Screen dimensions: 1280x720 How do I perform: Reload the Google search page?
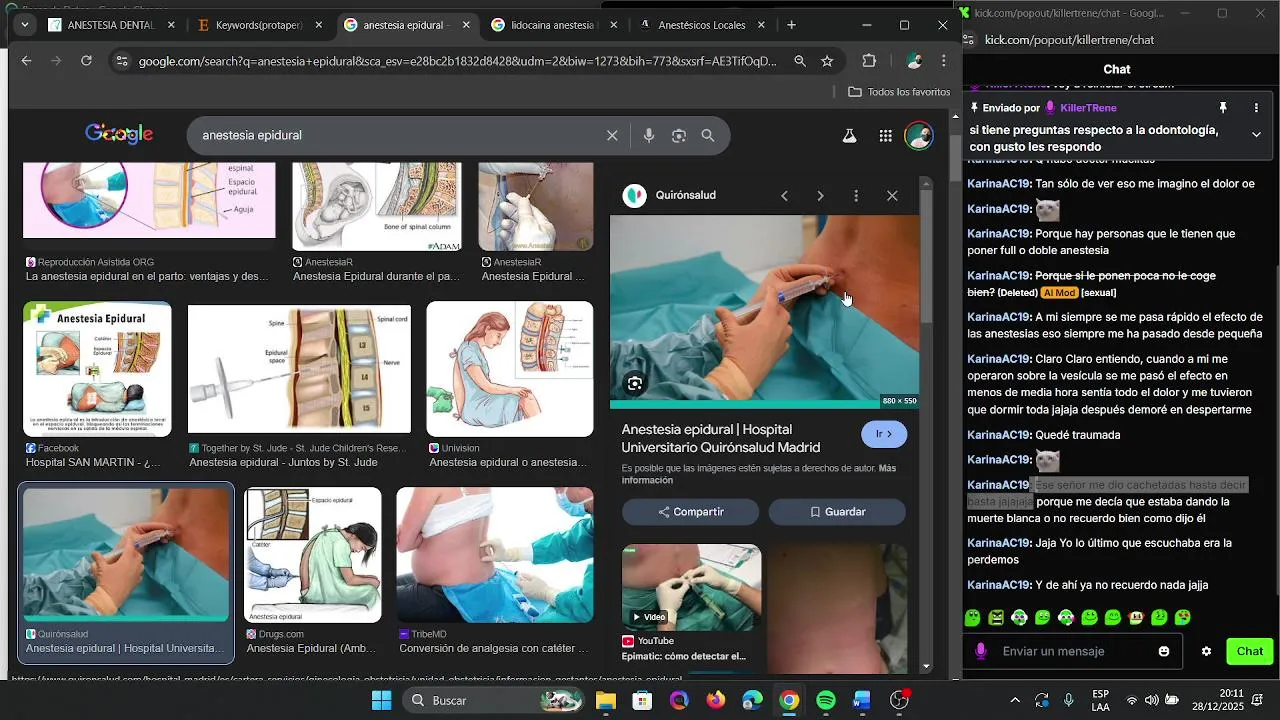click(x=86, y=61)
